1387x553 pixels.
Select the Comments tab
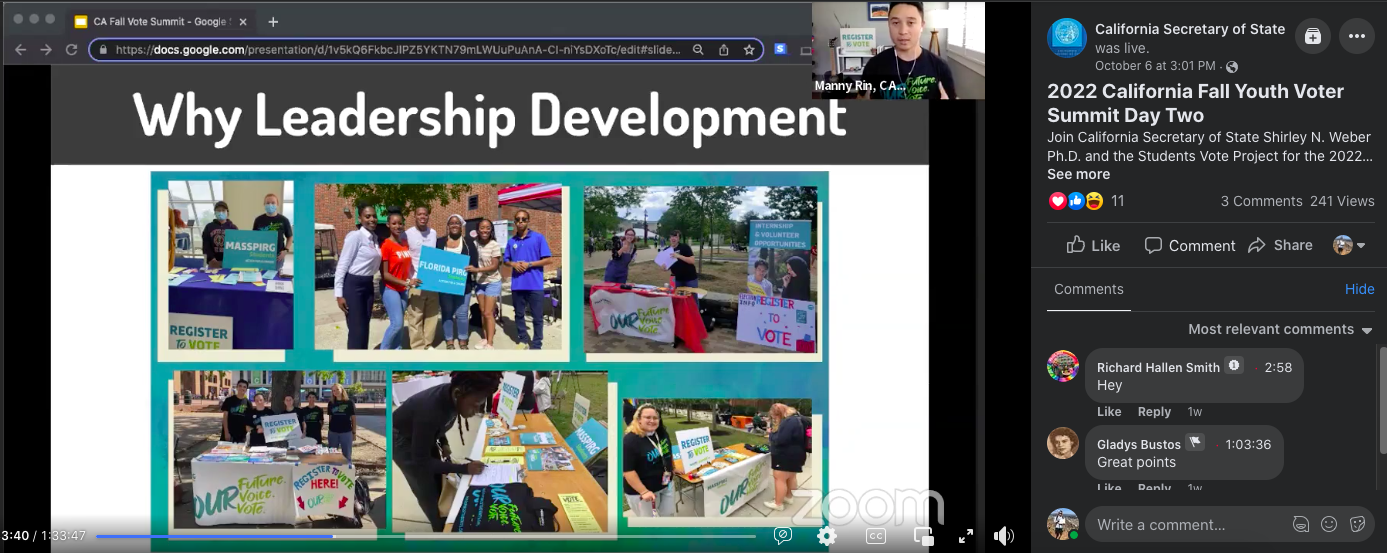(1088, 289)
